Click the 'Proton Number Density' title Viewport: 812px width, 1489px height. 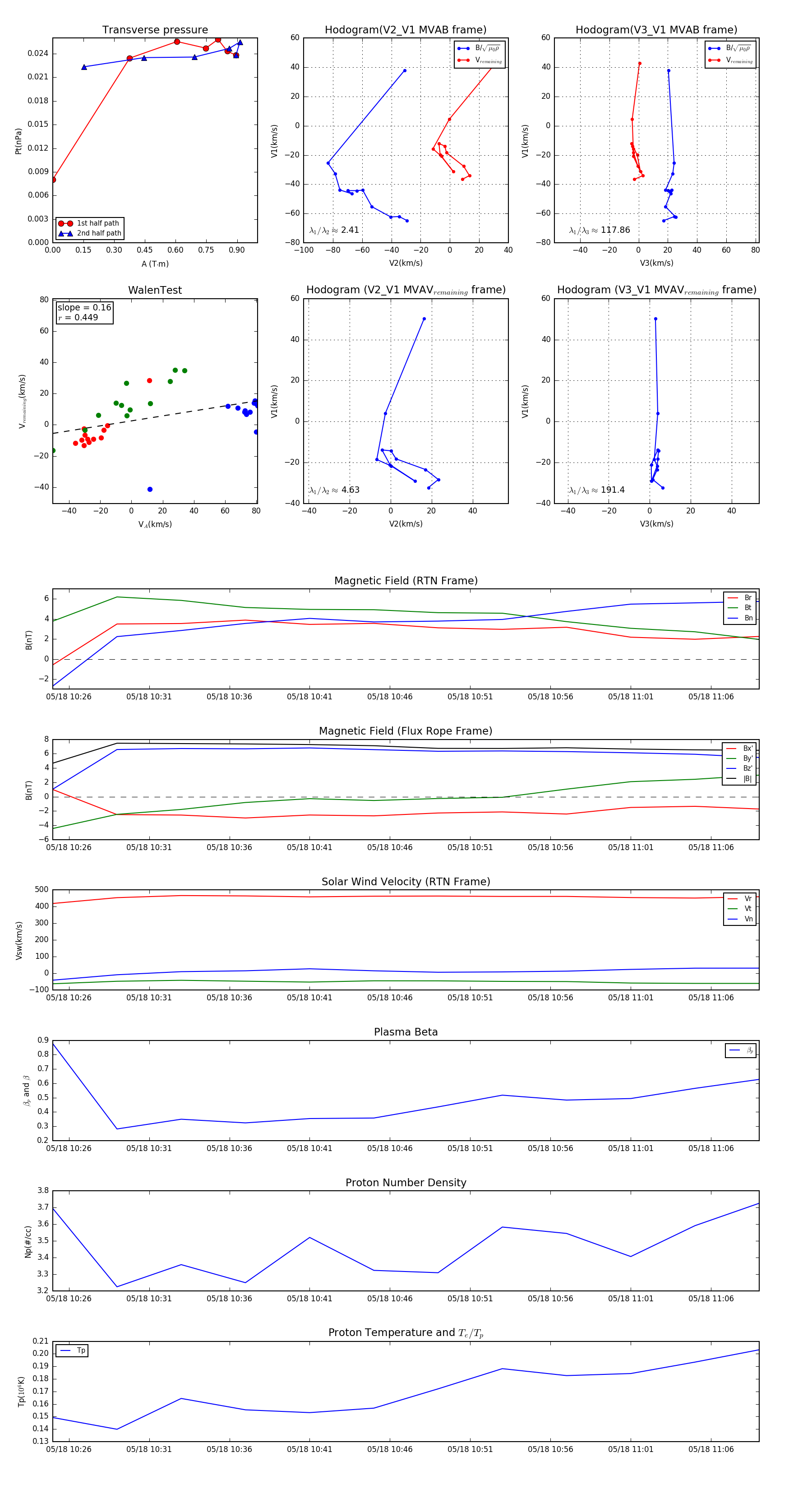pyautogui.click(x=406, y=1183)
